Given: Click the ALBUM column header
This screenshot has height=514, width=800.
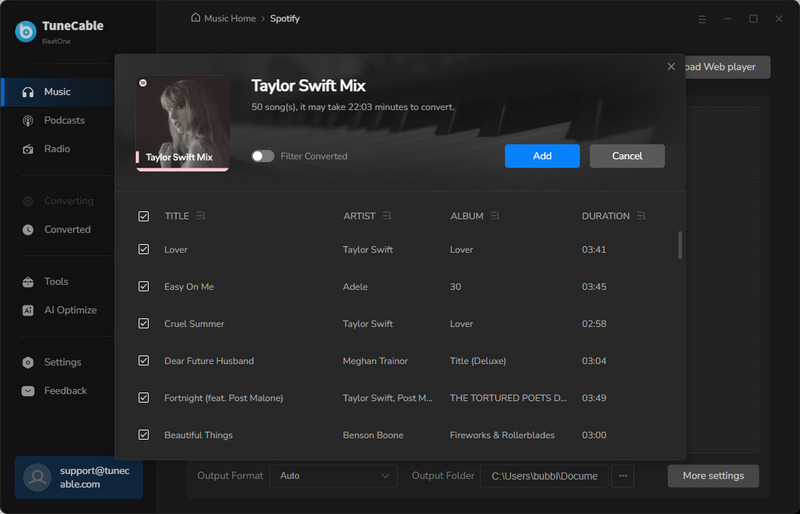Looking at the screenshot, I should (x=467, y=216).
